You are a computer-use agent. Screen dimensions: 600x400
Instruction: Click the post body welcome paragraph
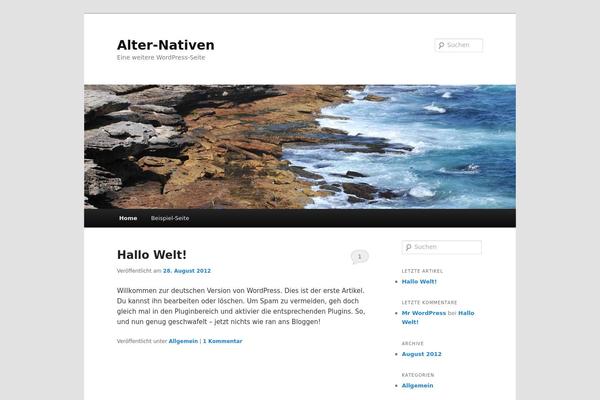(241, 306)
